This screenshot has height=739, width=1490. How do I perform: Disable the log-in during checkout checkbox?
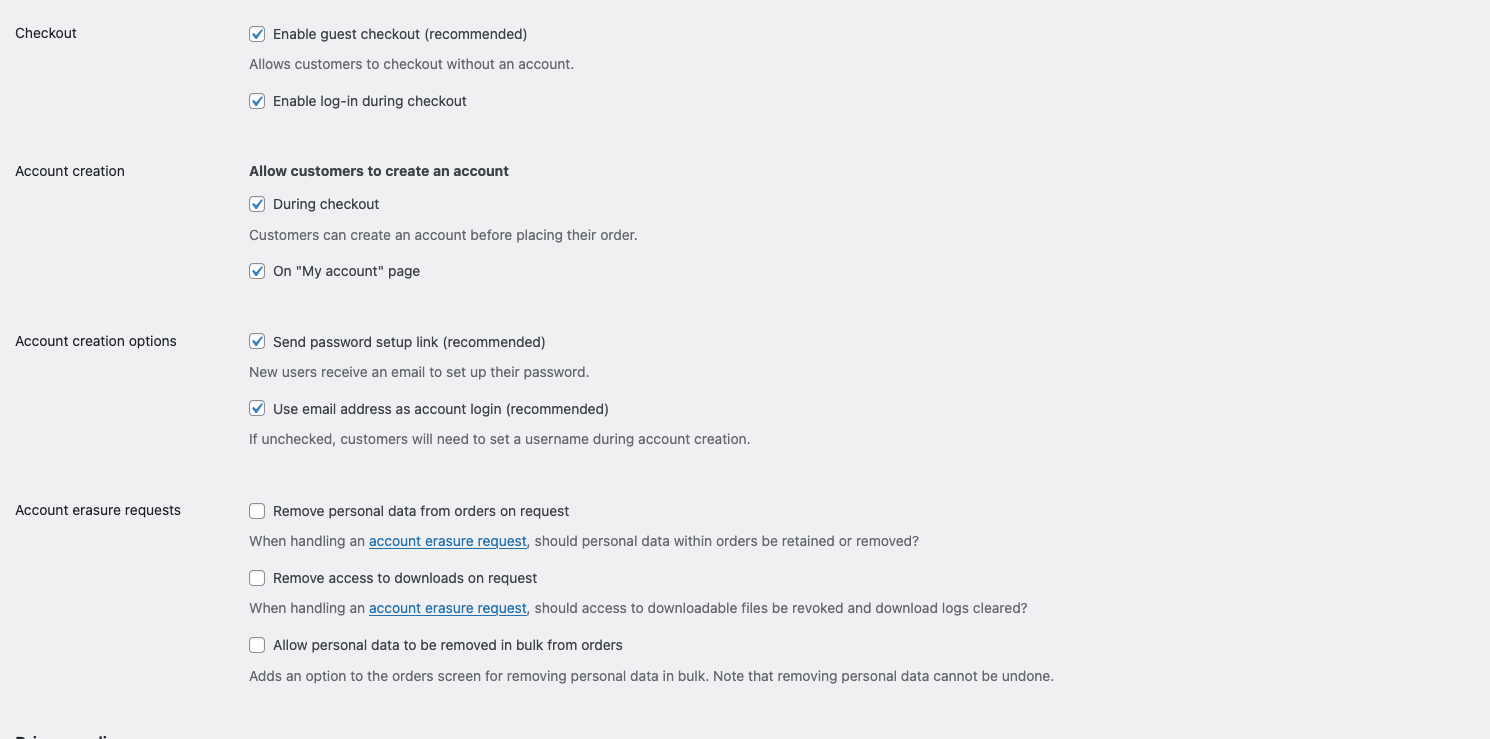tap(257, 101)
